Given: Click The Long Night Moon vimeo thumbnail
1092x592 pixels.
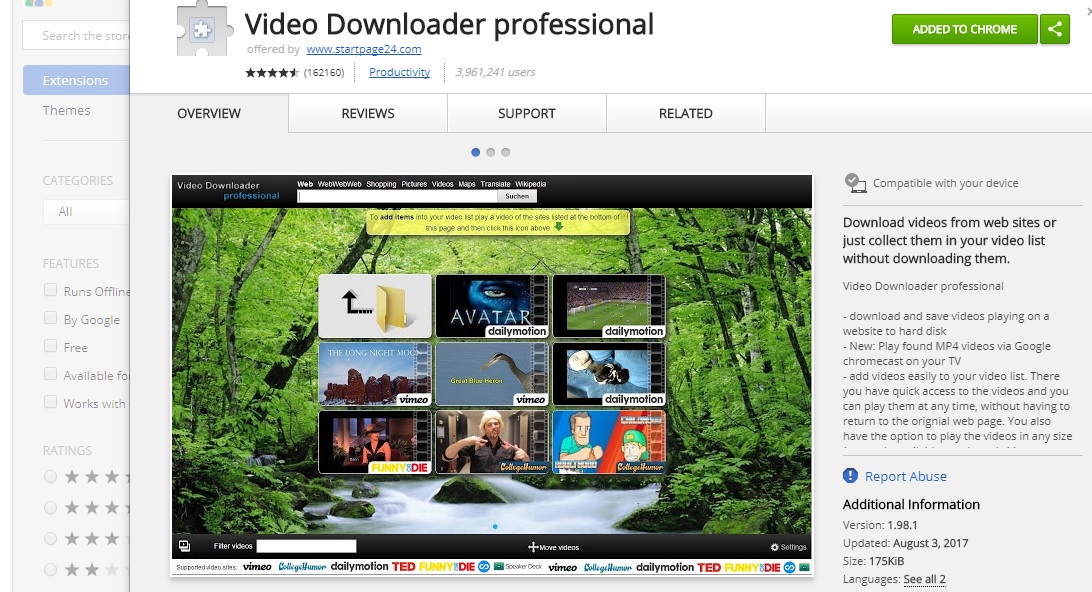Looking at the screenshot, I should click(x=375, y=374).
